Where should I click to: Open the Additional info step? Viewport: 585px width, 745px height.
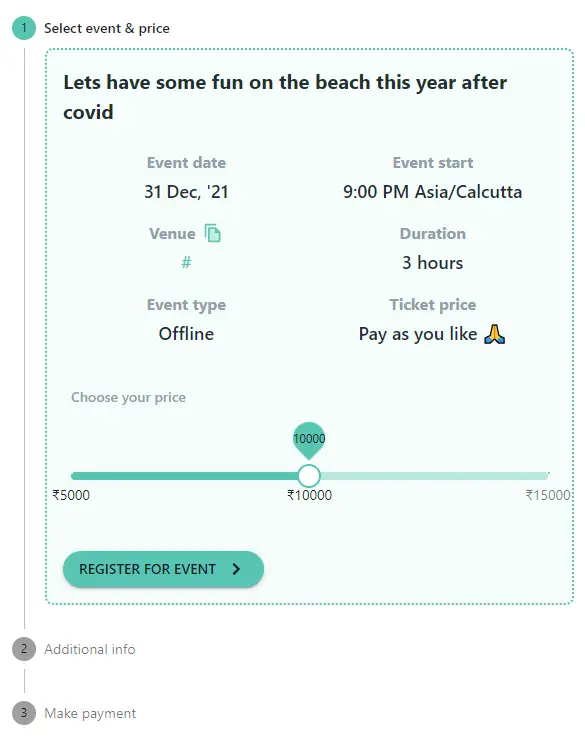pos(90,649)
